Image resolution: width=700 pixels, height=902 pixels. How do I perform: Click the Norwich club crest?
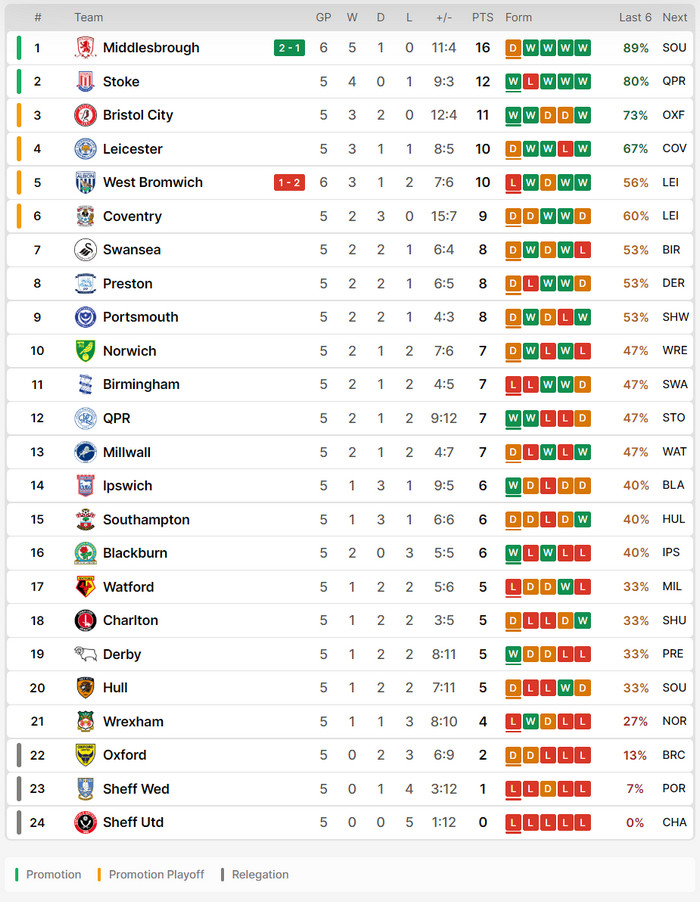85,351
